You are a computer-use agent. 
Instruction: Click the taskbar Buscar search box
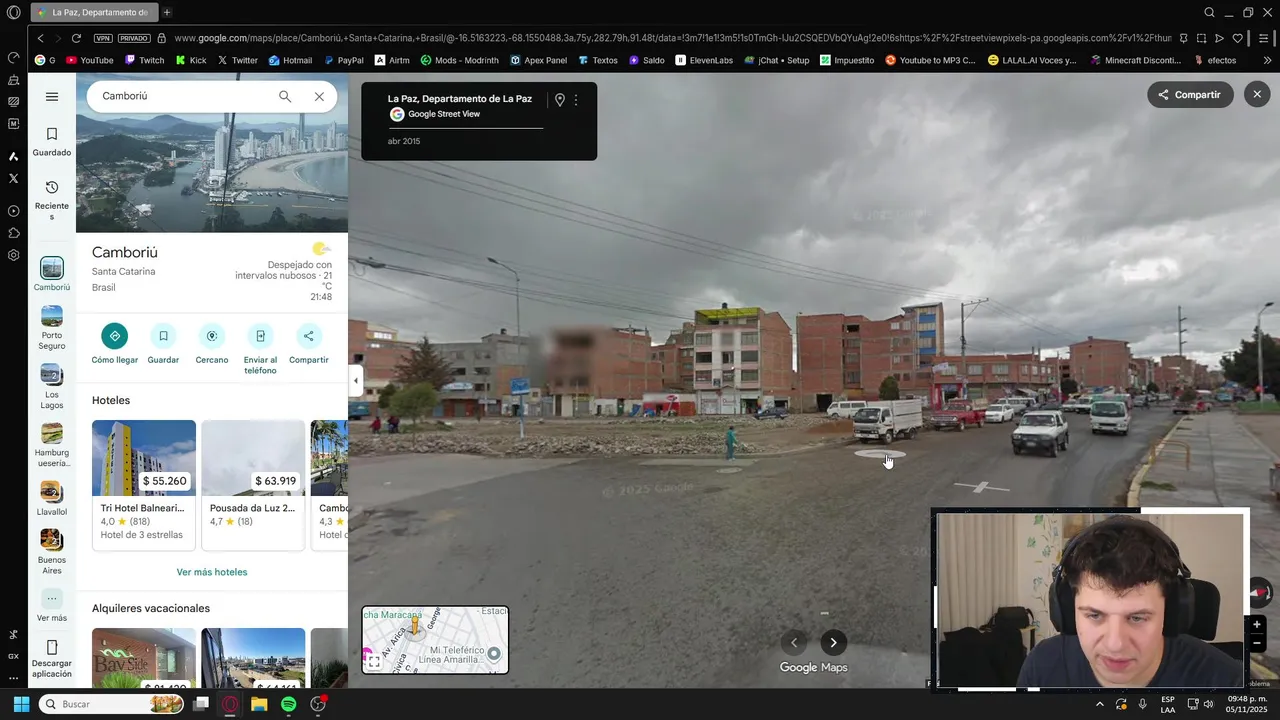click(x=113, y=704)
